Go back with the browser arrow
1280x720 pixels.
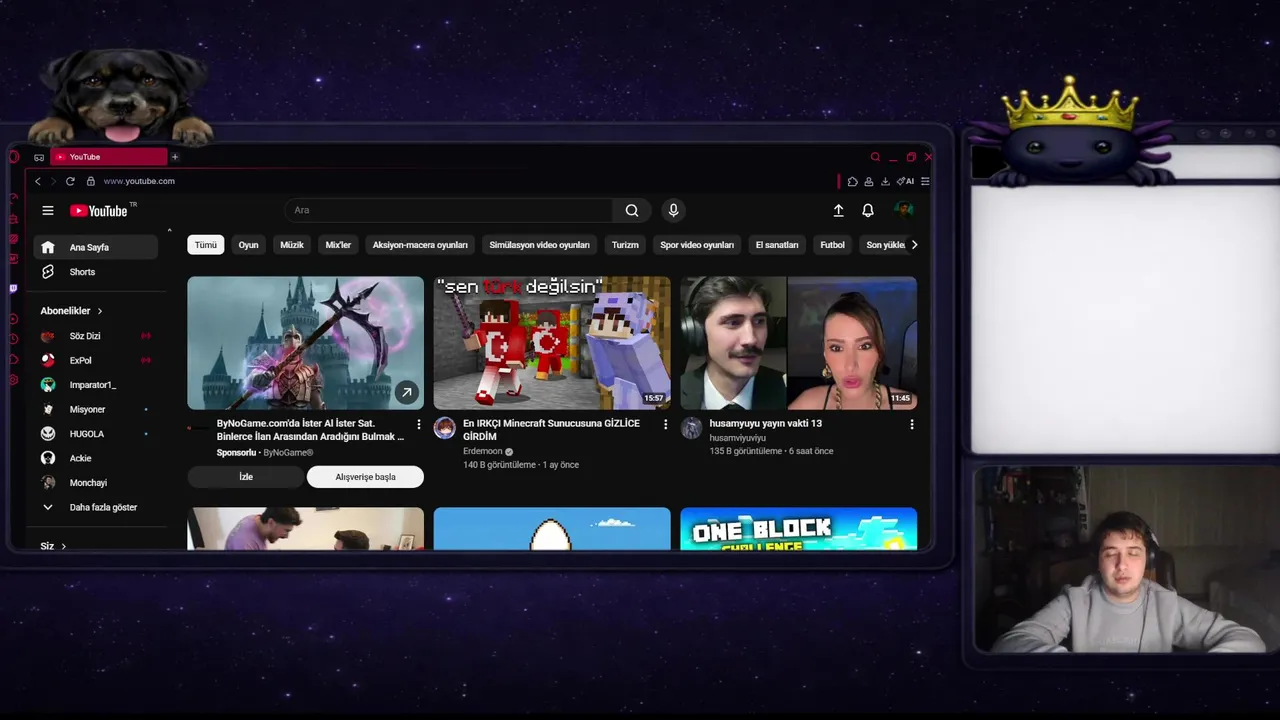pyautogui.click(x=38, y=181)
